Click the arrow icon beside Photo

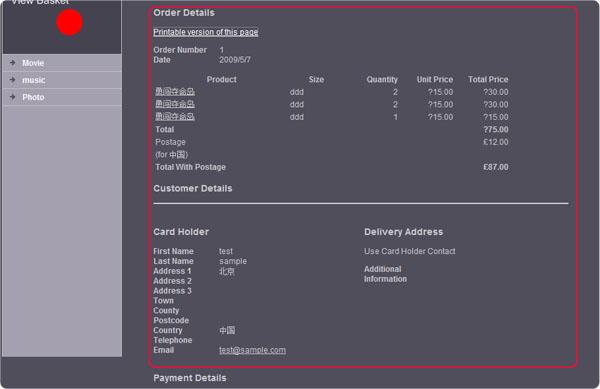(x=13, y=97)
